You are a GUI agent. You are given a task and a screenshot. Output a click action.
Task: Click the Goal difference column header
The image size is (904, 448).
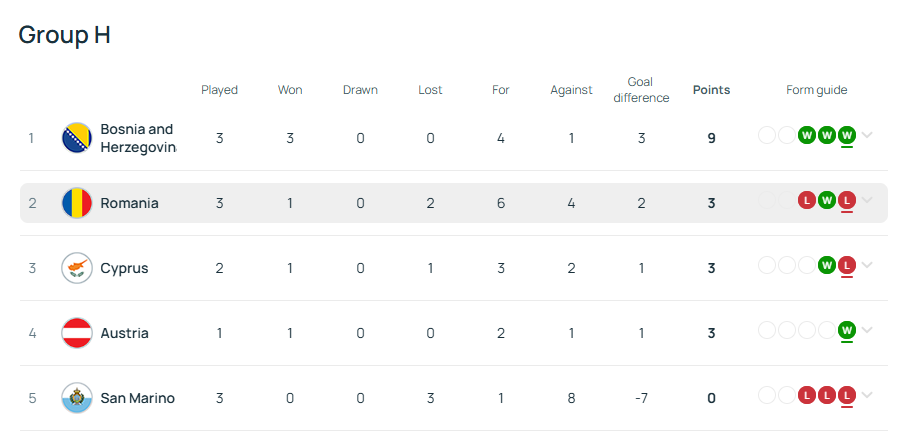(x=641, y=90)
